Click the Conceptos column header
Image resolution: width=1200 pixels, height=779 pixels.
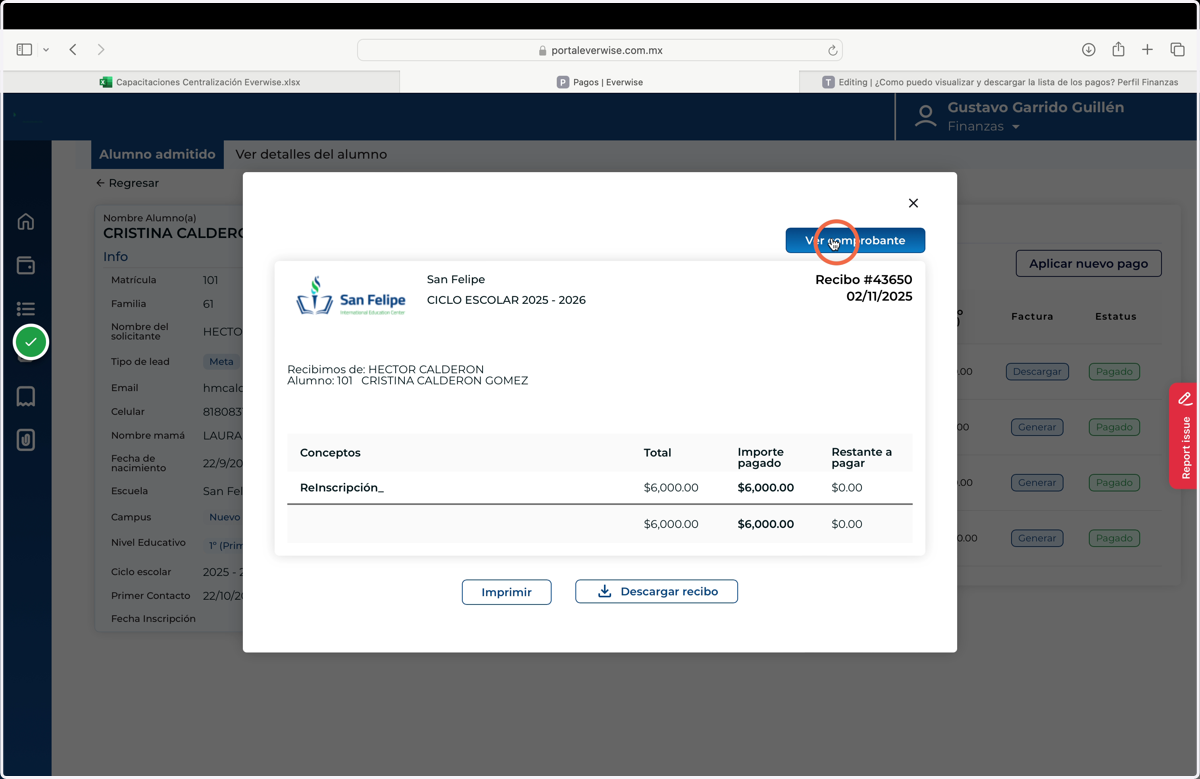click(x=330, y=453)
